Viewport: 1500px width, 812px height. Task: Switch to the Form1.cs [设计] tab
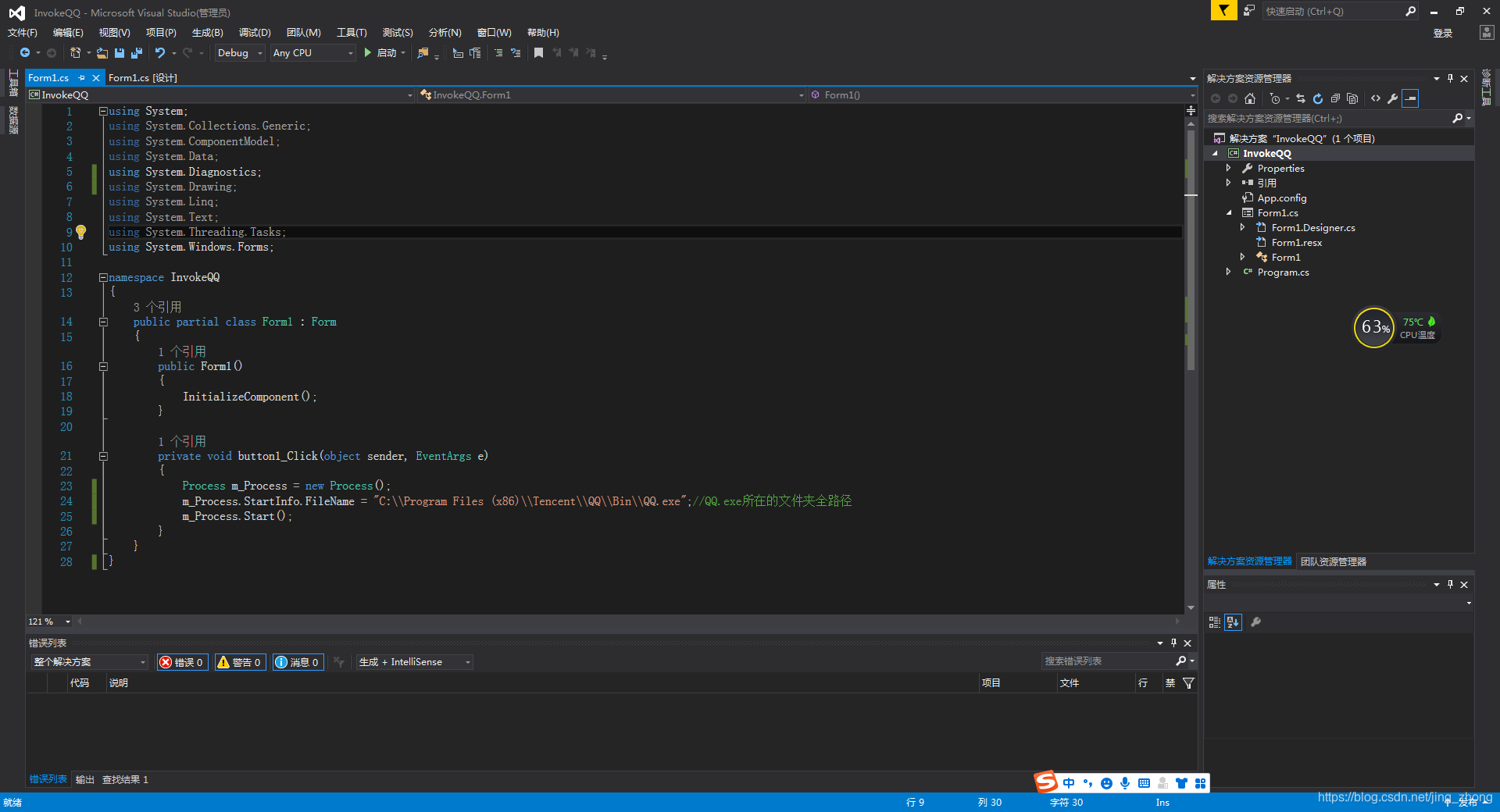pyautogui.click(x=143, y=78)
